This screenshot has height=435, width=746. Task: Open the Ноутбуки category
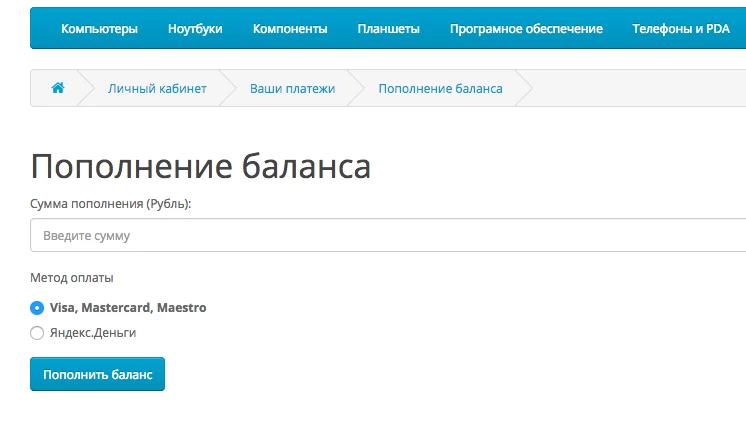pos(195,29)
